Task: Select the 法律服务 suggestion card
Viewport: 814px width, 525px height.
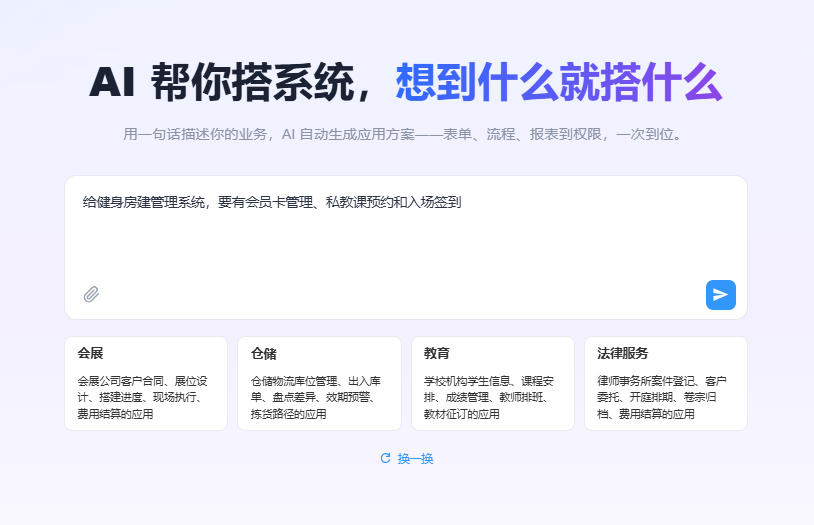Action: [666, 383]
